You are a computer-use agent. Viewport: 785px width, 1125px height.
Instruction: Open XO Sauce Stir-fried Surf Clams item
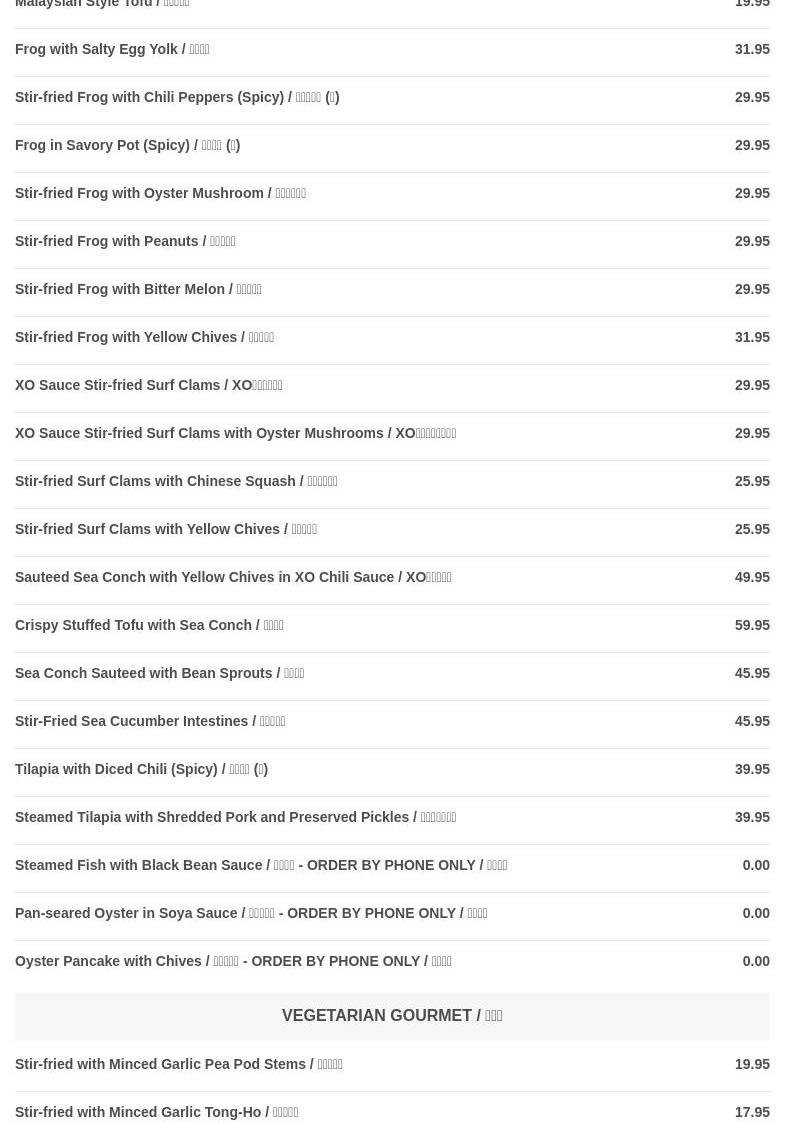392,386
